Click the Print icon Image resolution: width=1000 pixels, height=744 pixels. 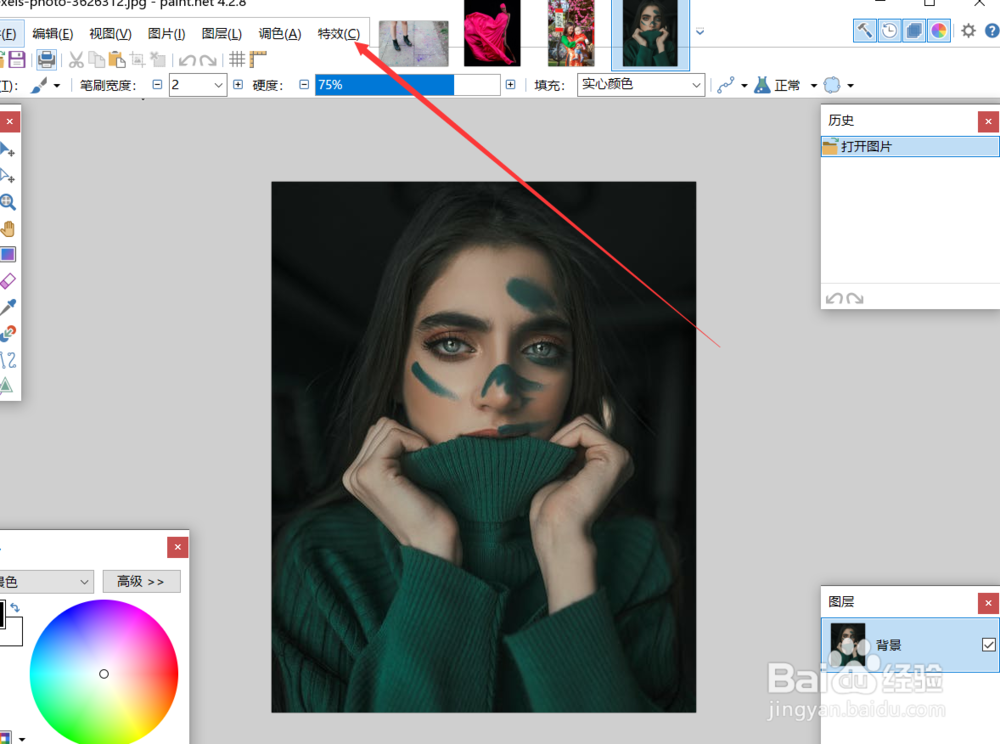pyautogui.click(x=46, y=60)
